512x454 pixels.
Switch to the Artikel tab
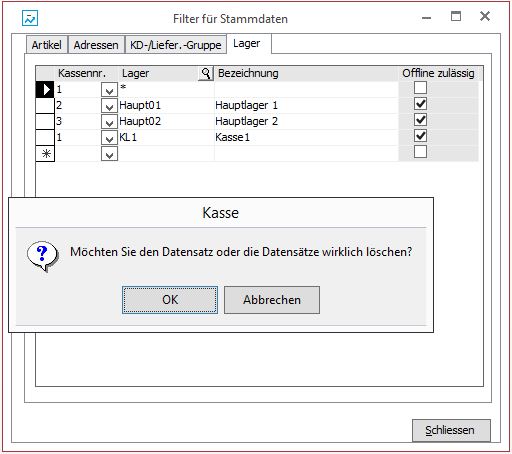[x=47, y=45]
